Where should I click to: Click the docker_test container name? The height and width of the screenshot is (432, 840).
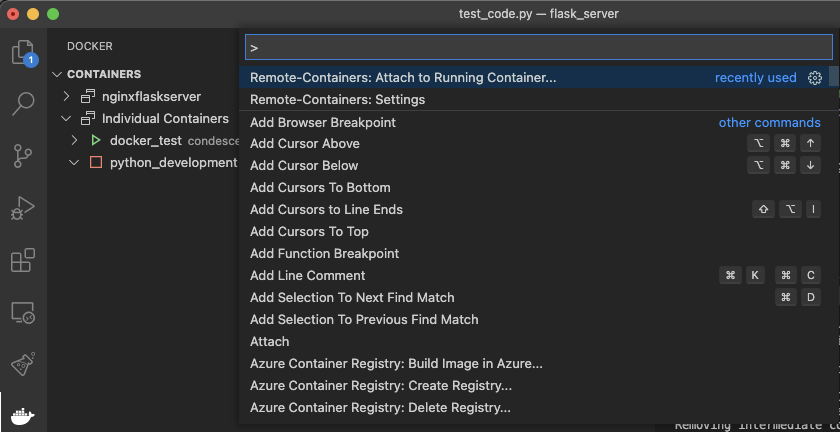click(146, 140)
